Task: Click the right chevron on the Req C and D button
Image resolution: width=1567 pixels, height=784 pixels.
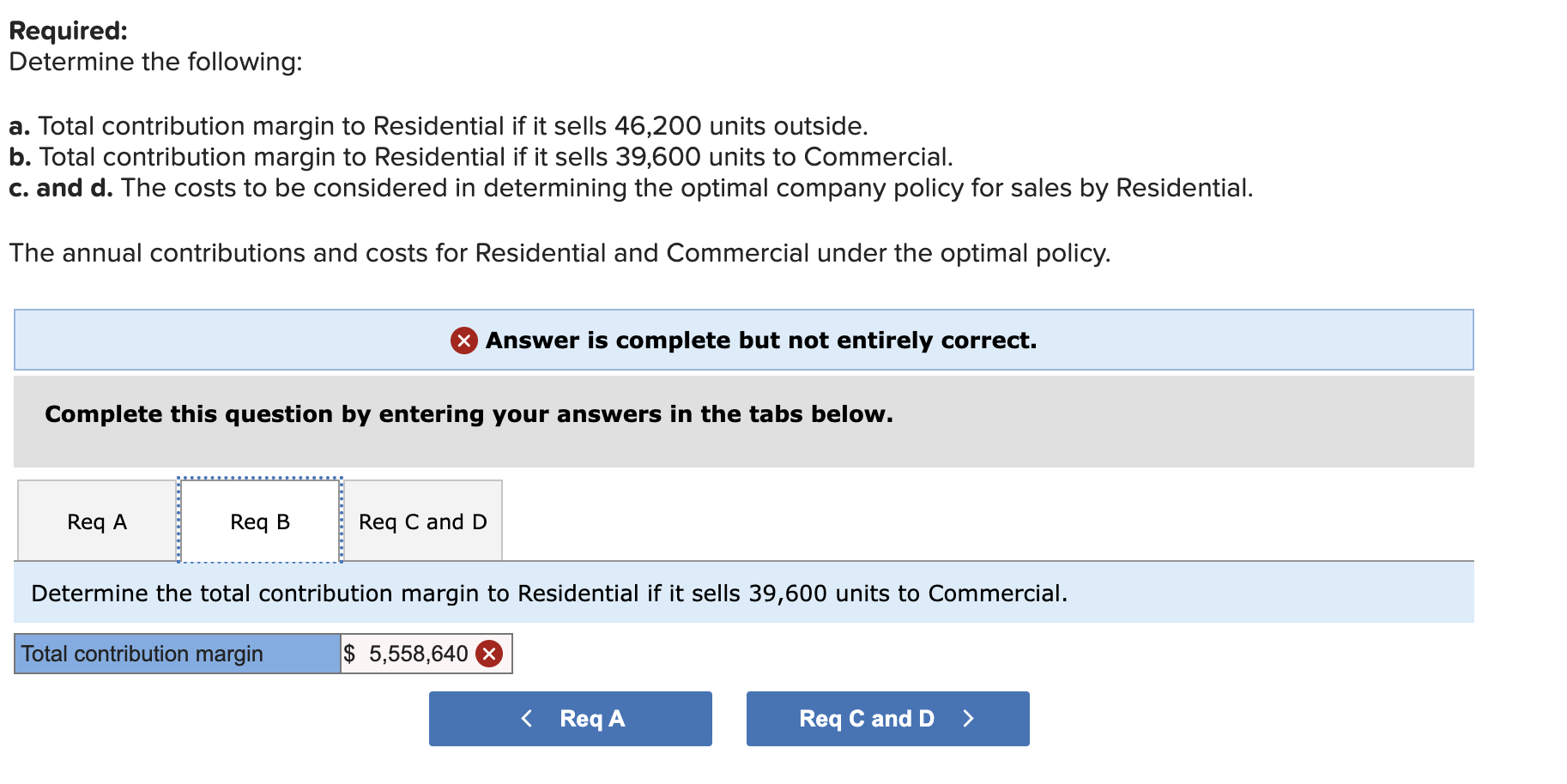Action: [969, 719]
